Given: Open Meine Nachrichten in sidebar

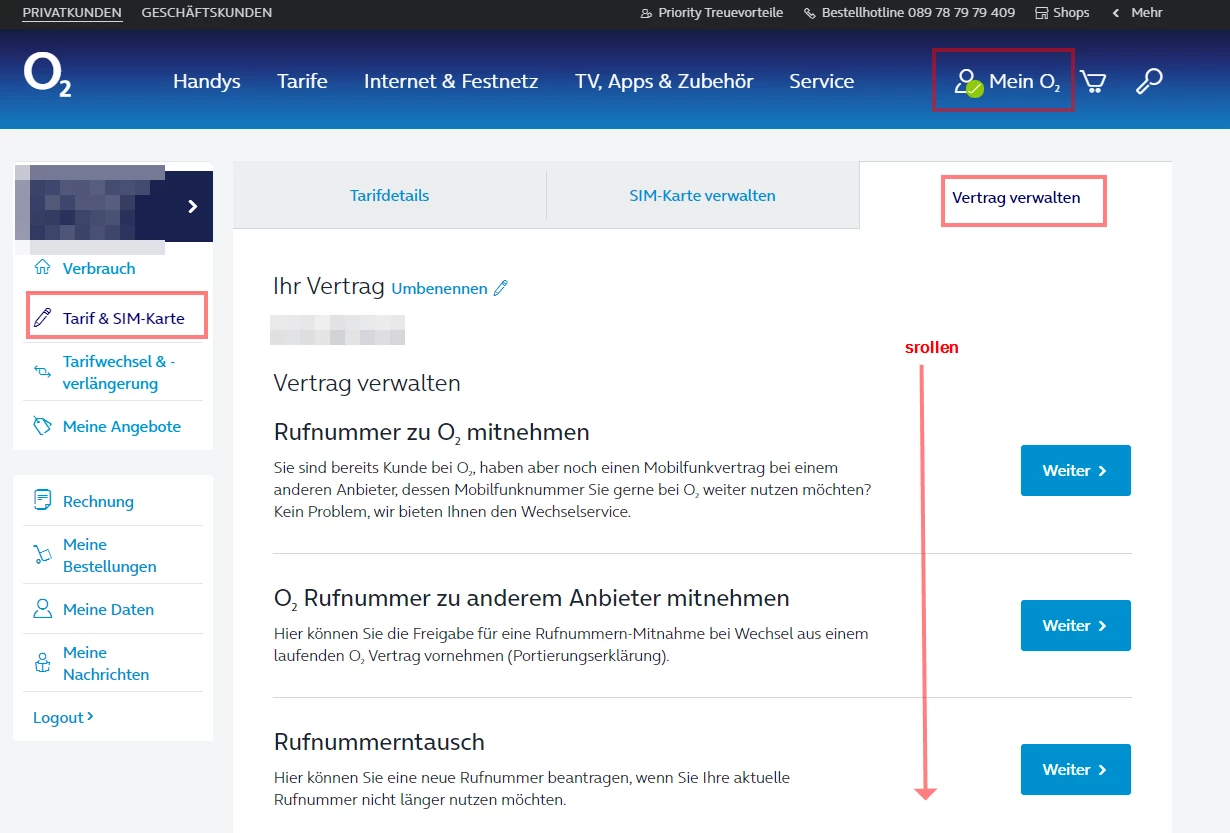Looking at the screenshot, I should [x=106, y=663].
